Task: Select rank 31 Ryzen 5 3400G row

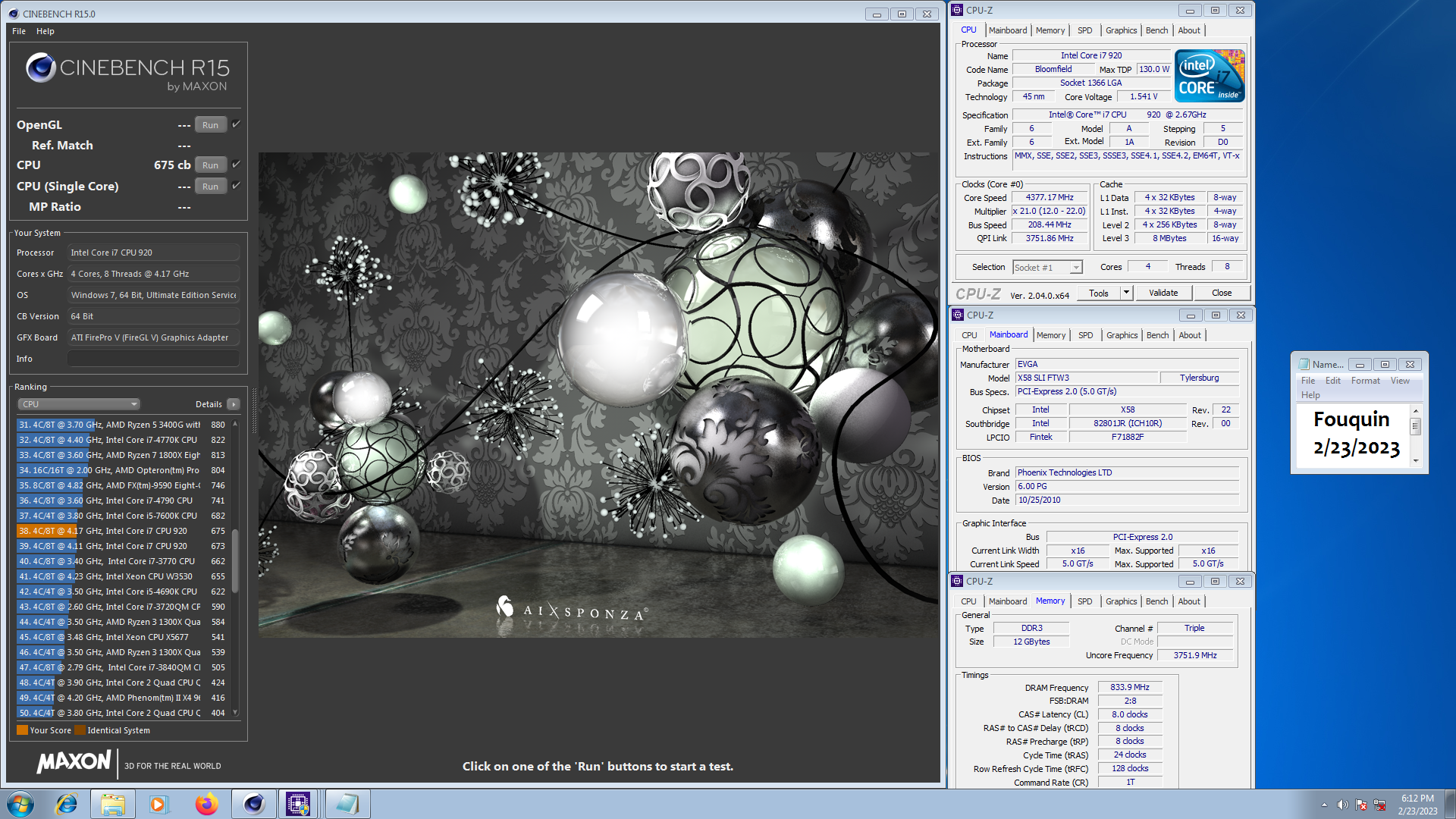Action: click(x=122, y=425)
